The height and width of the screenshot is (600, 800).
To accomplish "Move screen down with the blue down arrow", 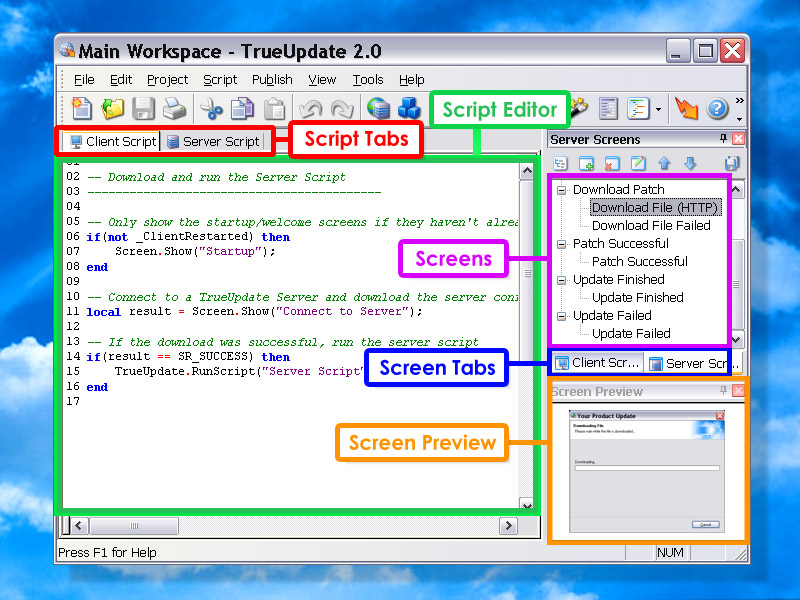I will (x=690, y=163).
